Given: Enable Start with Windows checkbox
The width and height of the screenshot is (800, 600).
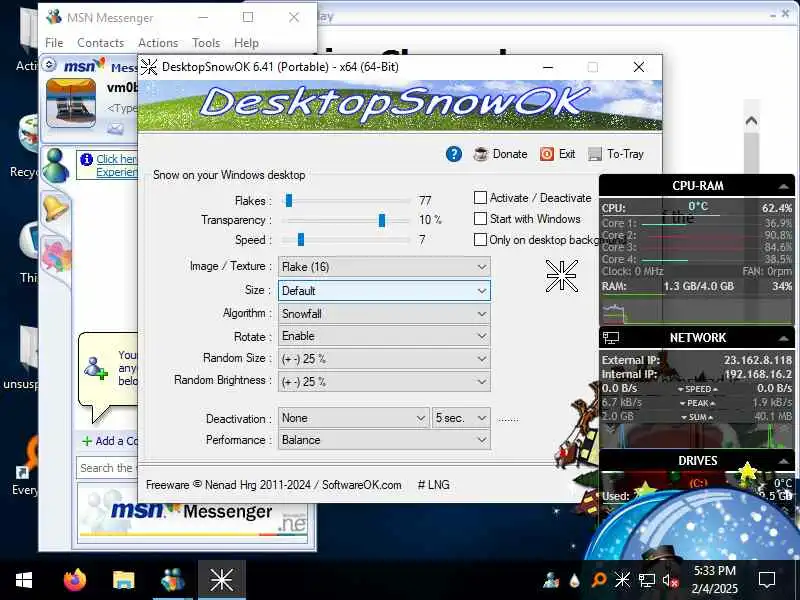Looking at the screenshot, I should pos(480,219).
